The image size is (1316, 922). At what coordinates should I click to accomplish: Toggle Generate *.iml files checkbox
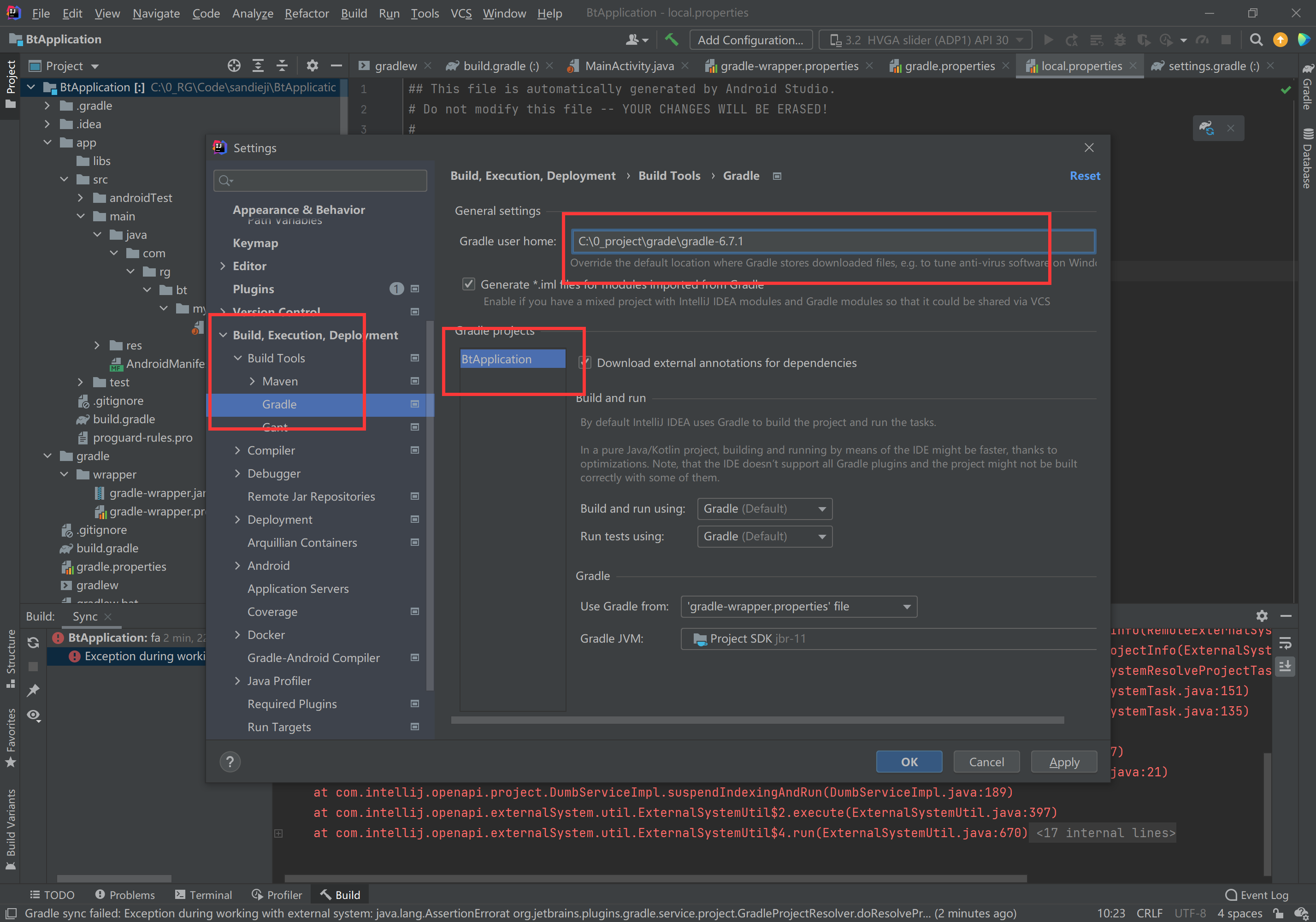468,284
